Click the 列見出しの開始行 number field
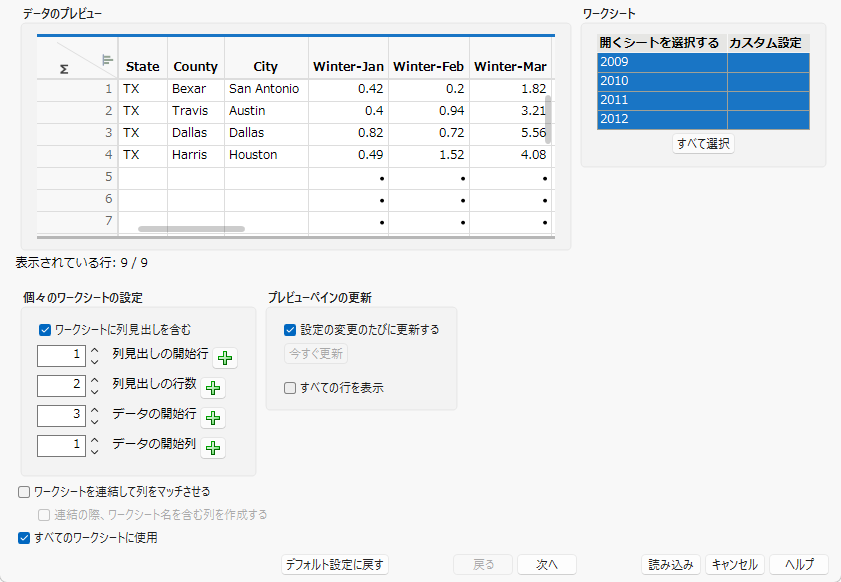Image resolution: width=841 pixels, height=582 pixels. tap(61, 356)
